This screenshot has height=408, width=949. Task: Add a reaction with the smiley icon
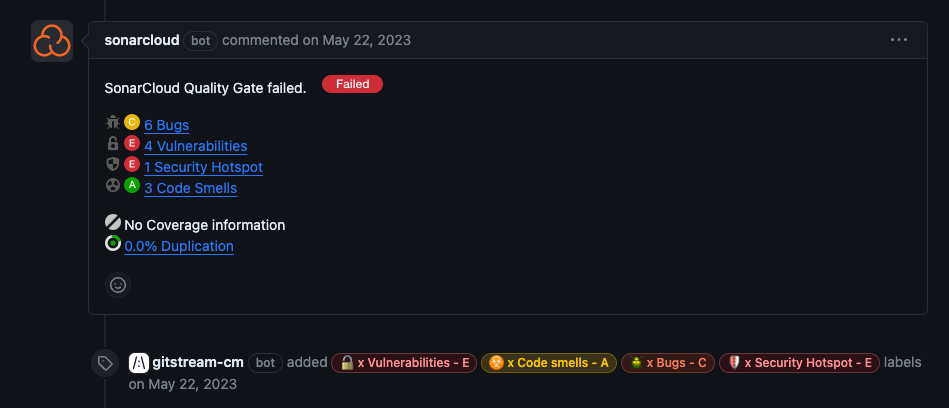118,285
